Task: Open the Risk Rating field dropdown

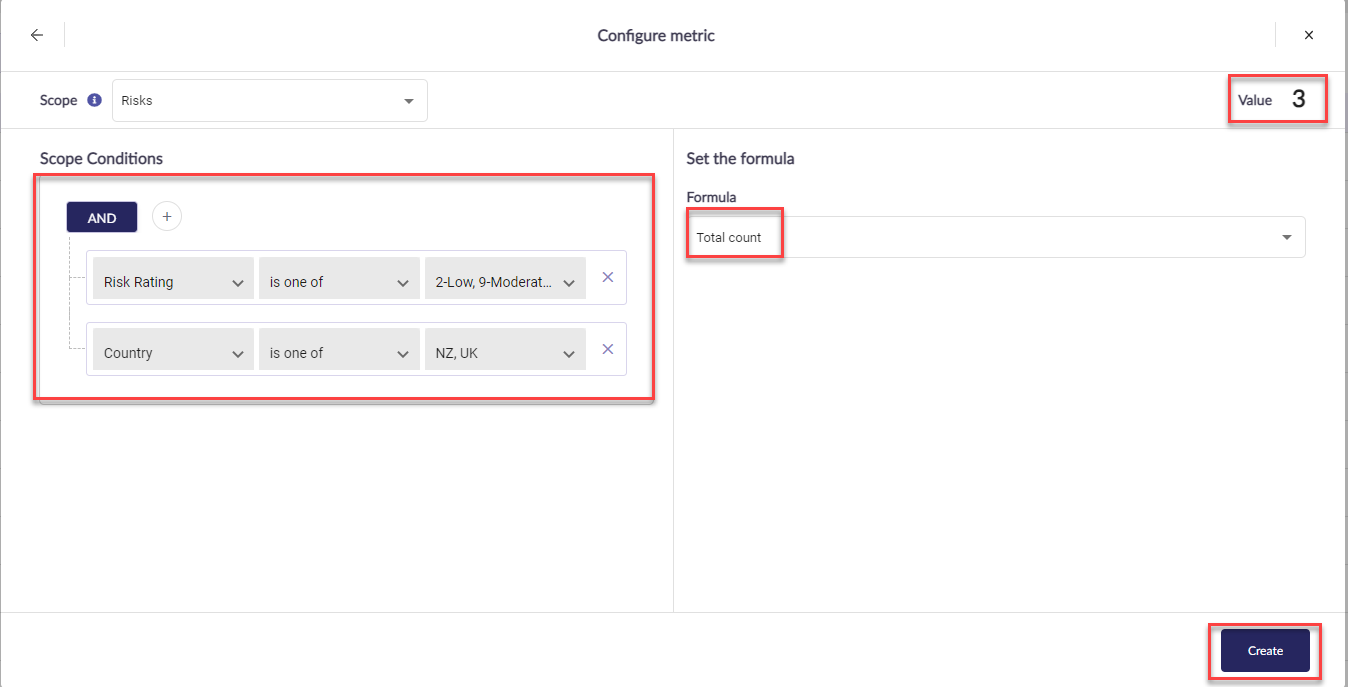Action: (173, 278)
